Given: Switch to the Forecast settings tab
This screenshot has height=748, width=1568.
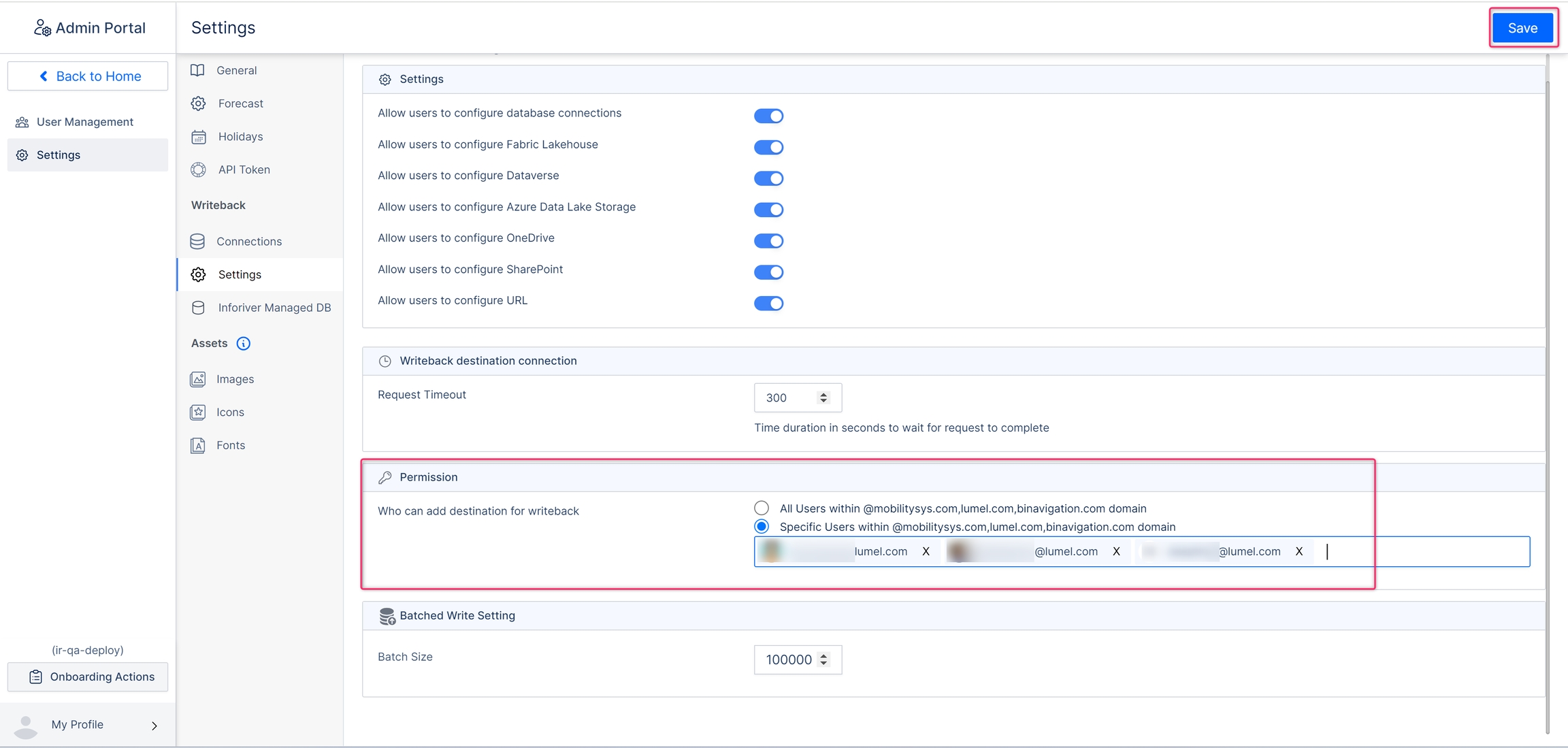Looking at the screenshot, I should (x=240, y=103).
